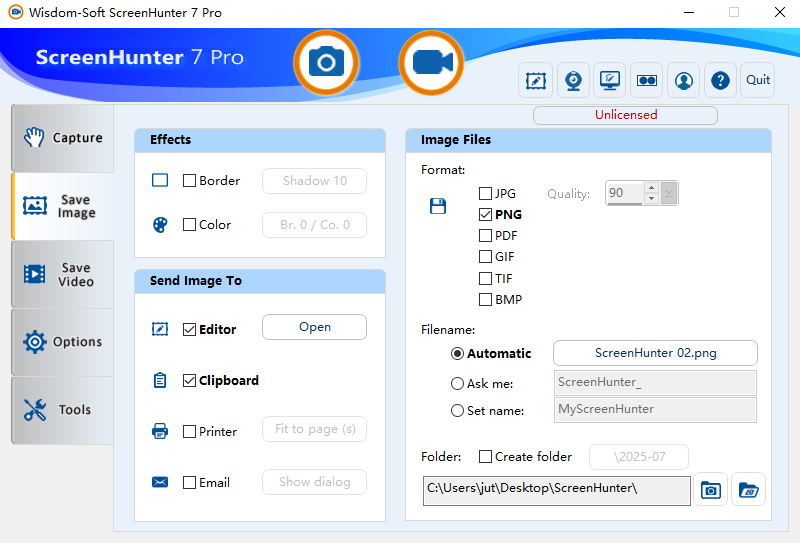Check the TIF format checkbox

coord(485,279)
